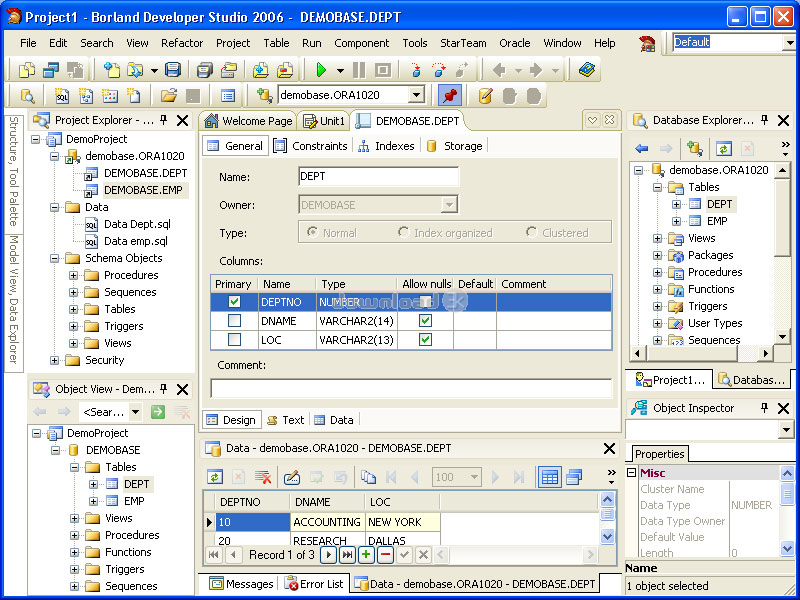Open the Default layout dropdown

point(789,43)
